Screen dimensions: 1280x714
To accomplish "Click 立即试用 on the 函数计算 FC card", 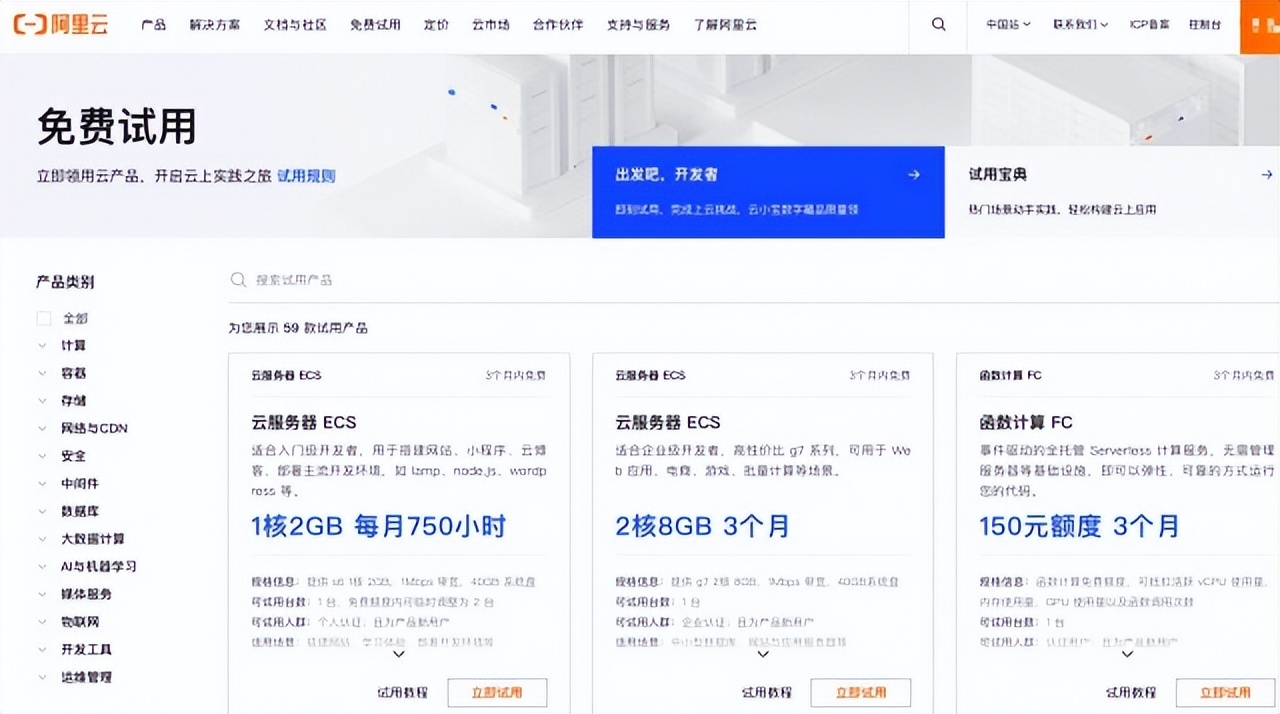I will pos(1226,692).
